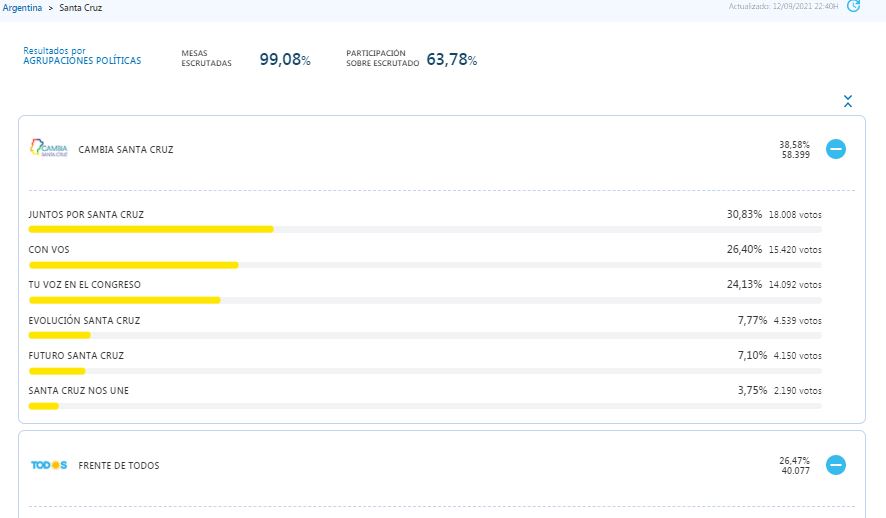
Task: Click the 15.420 votos count
Action: pos(795,250)
